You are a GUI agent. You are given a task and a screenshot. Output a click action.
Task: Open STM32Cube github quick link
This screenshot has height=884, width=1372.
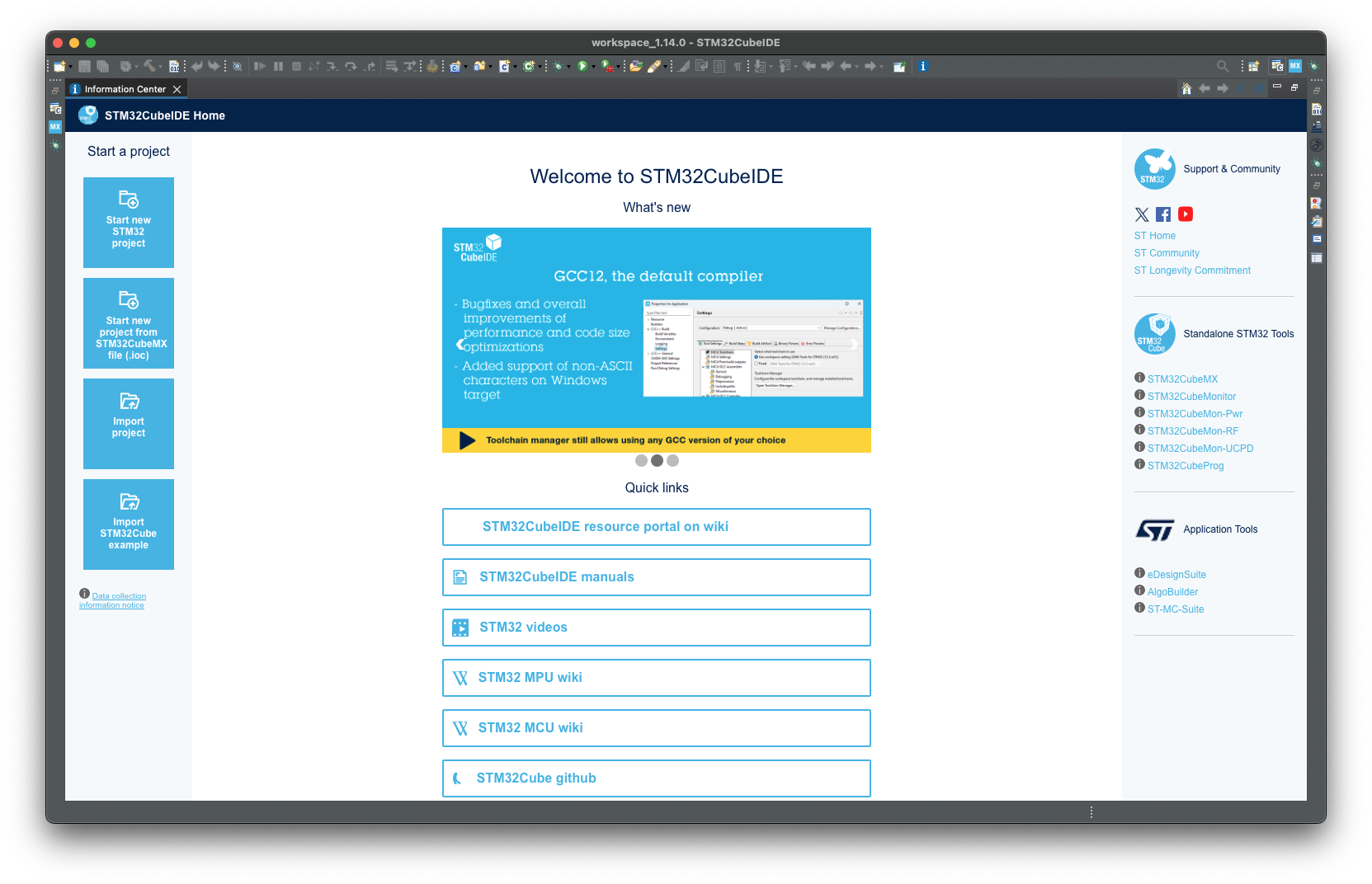tap(657, 778)
